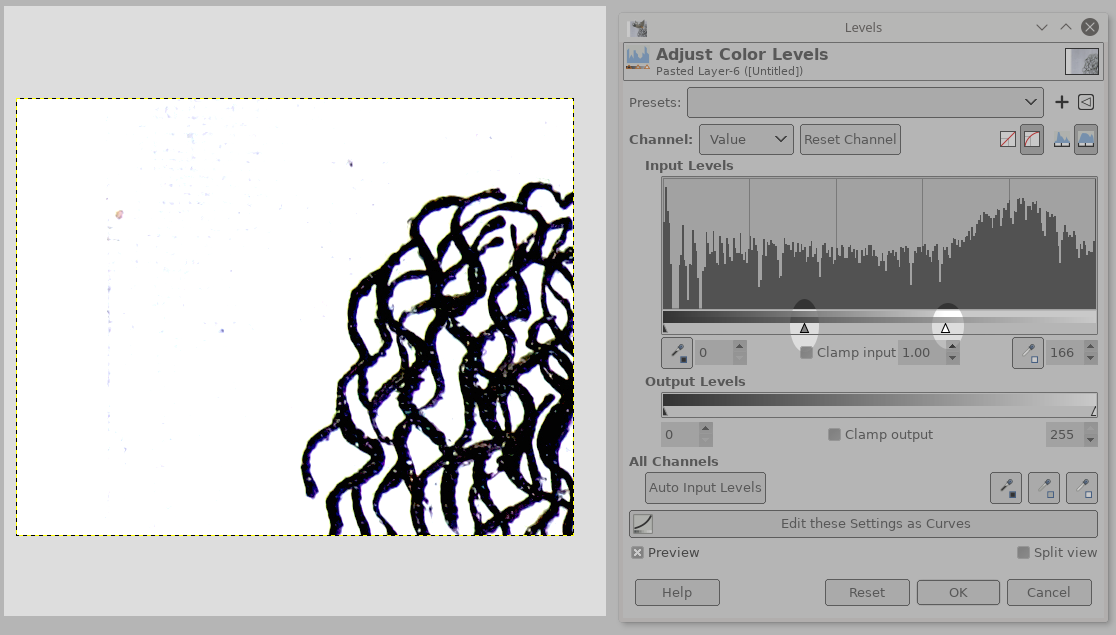Click the Adjust Color Levels histogram icon
Image resolution: width=1116 pixels, height=635 pixels.
click(638, 58)
